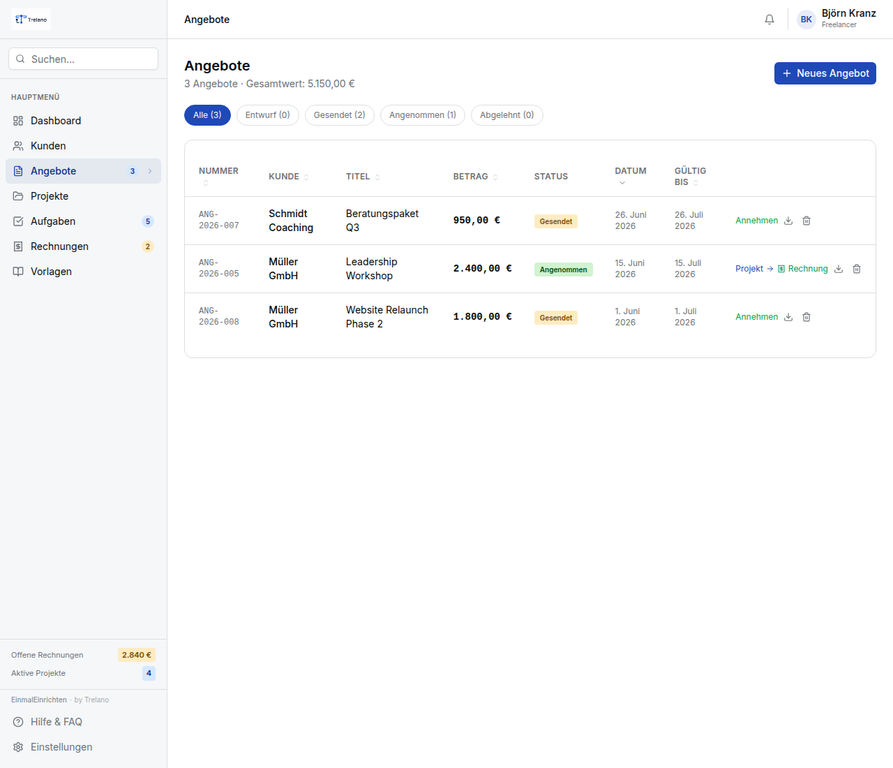The height and width of the screenshot is (768, 893).
Task: Expand the Angebote sidebar chevron
Action: (150, 171)
